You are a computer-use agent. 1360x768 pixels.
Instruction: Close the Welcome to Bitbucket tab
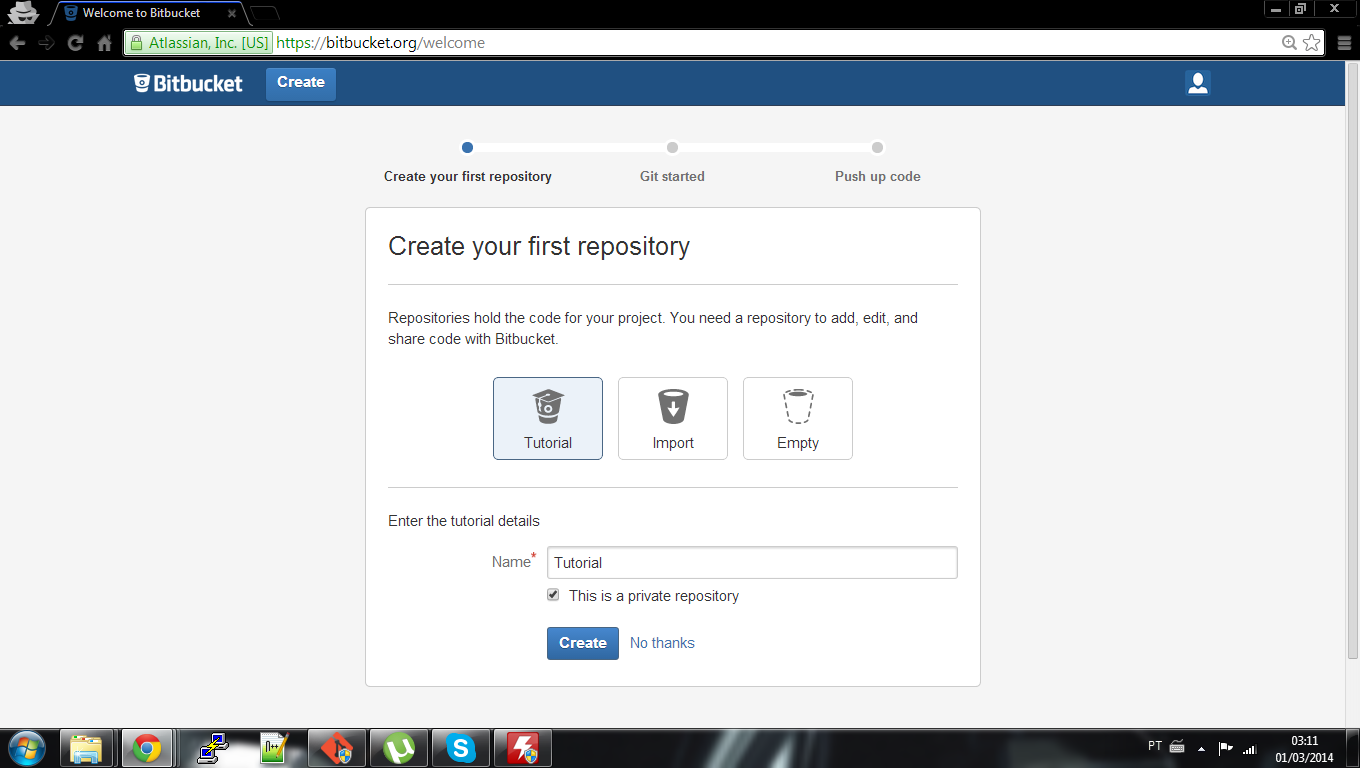coord(232,14)
